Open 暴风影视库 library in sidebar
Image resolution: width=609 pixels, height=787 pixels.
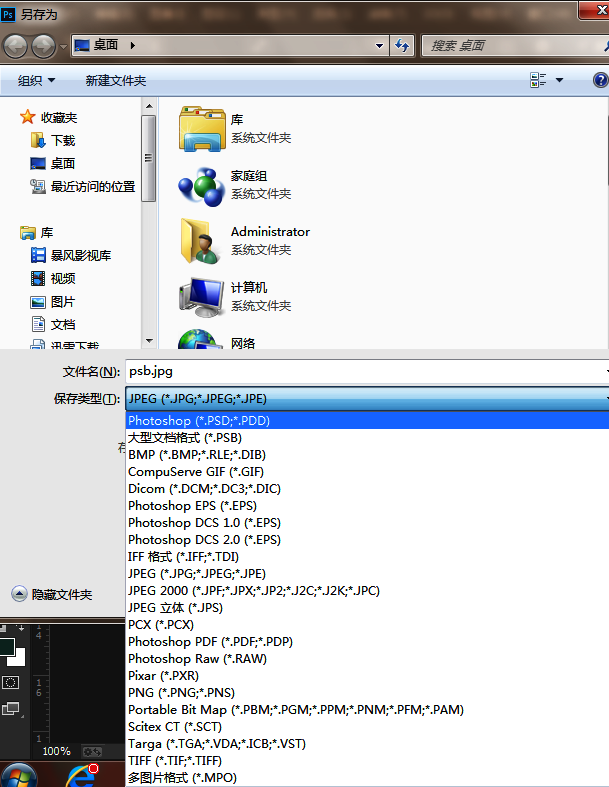pos(71,255)
